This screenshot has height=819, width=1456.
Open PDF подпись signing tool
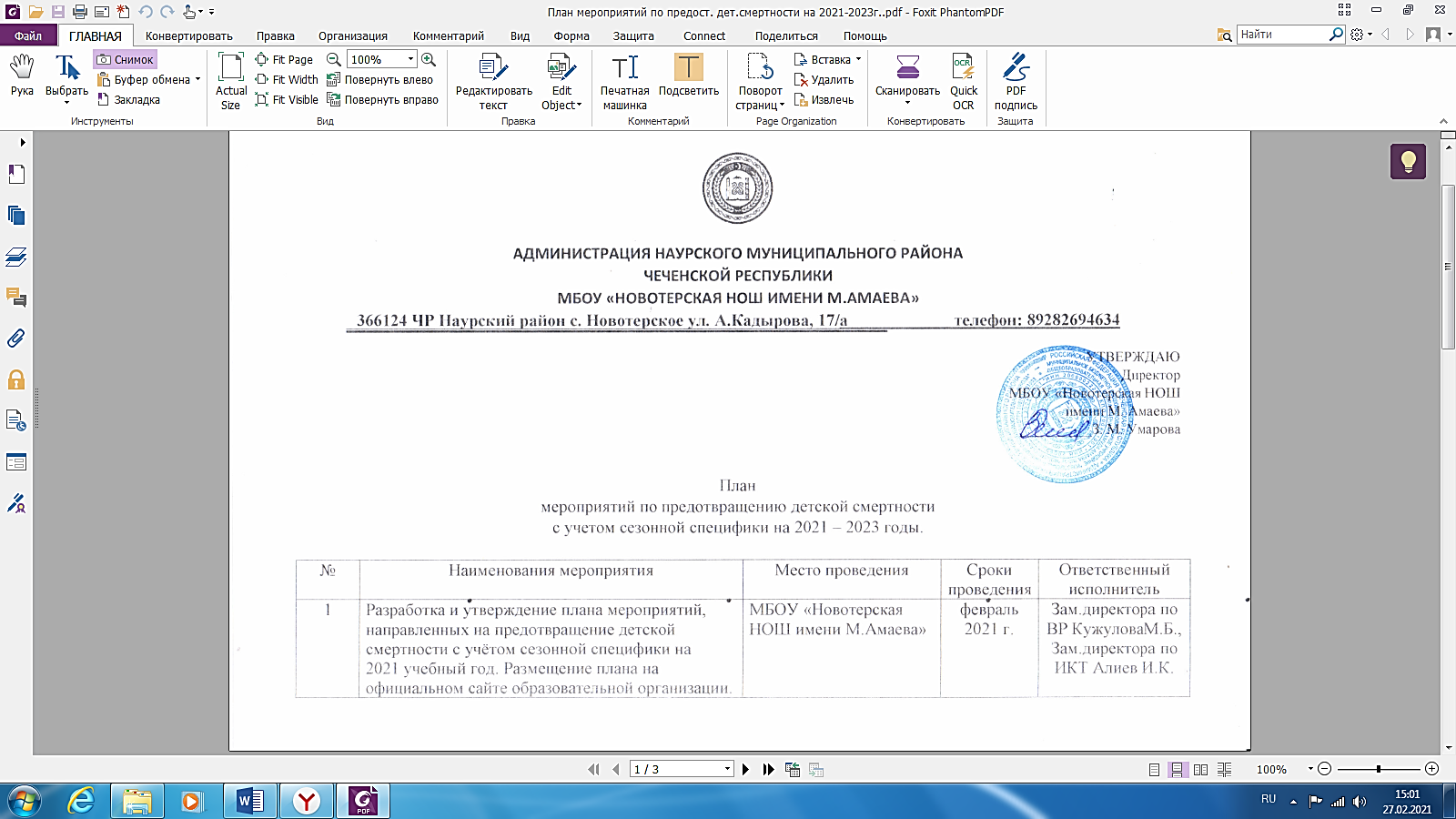1016,82
